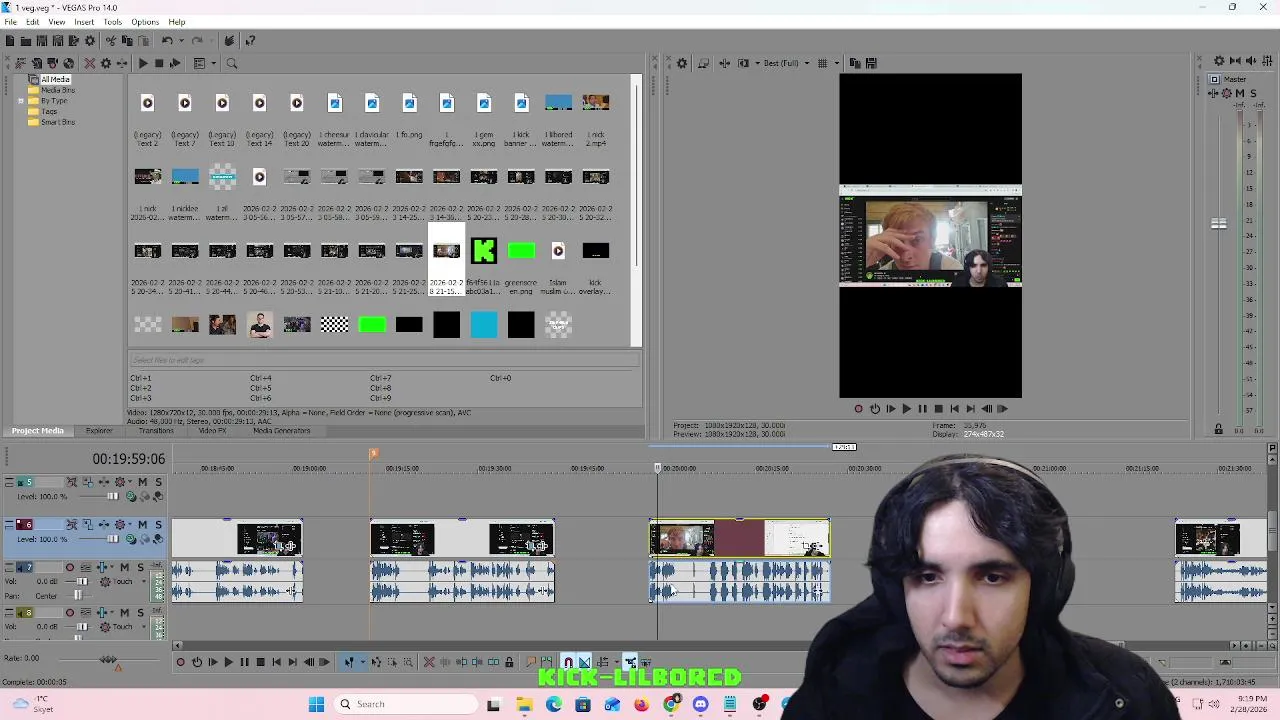Mute video track 5
The width and height of the screenshot is (1280, 720).
click(x=142, y=482)
